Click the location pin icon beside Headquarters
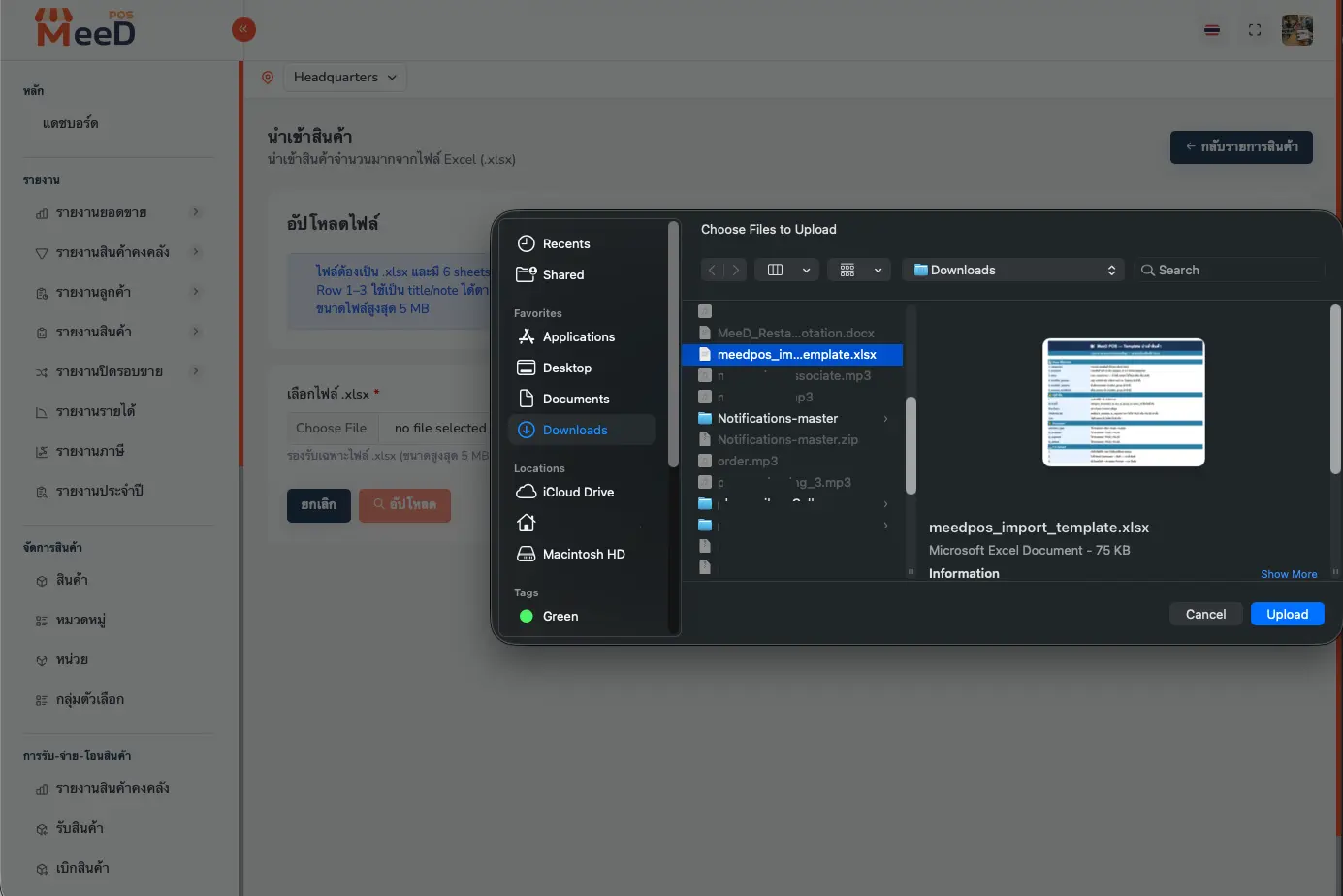Image resolution: width=1343 pixels, height=896 pixels. (268, 78)
